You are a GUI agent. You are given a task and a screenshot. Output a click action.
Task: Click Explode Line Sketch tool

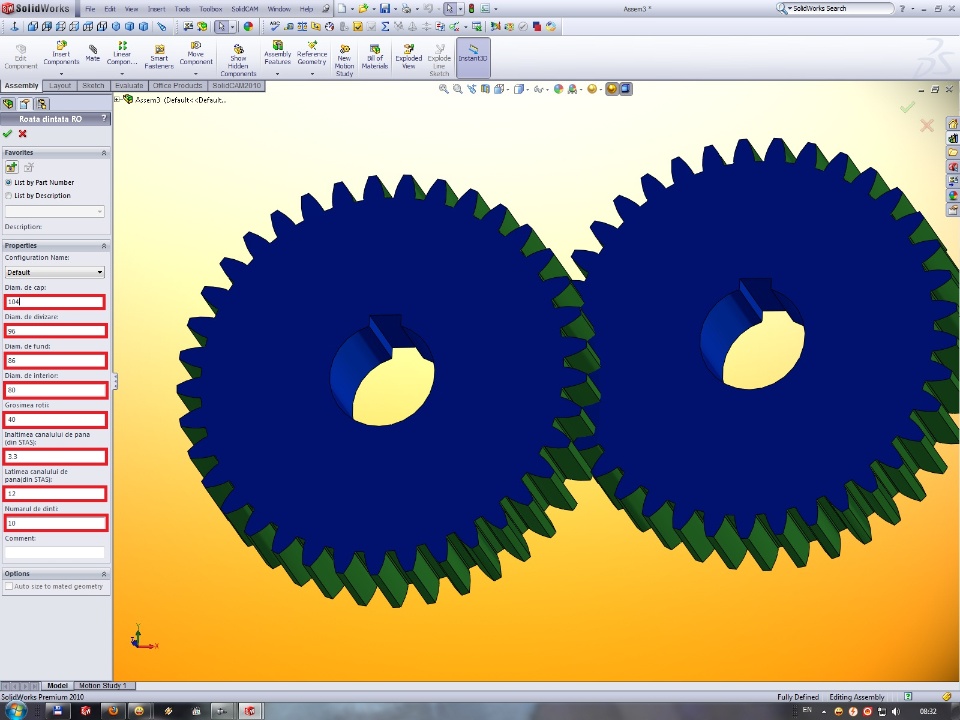[439, 60]
